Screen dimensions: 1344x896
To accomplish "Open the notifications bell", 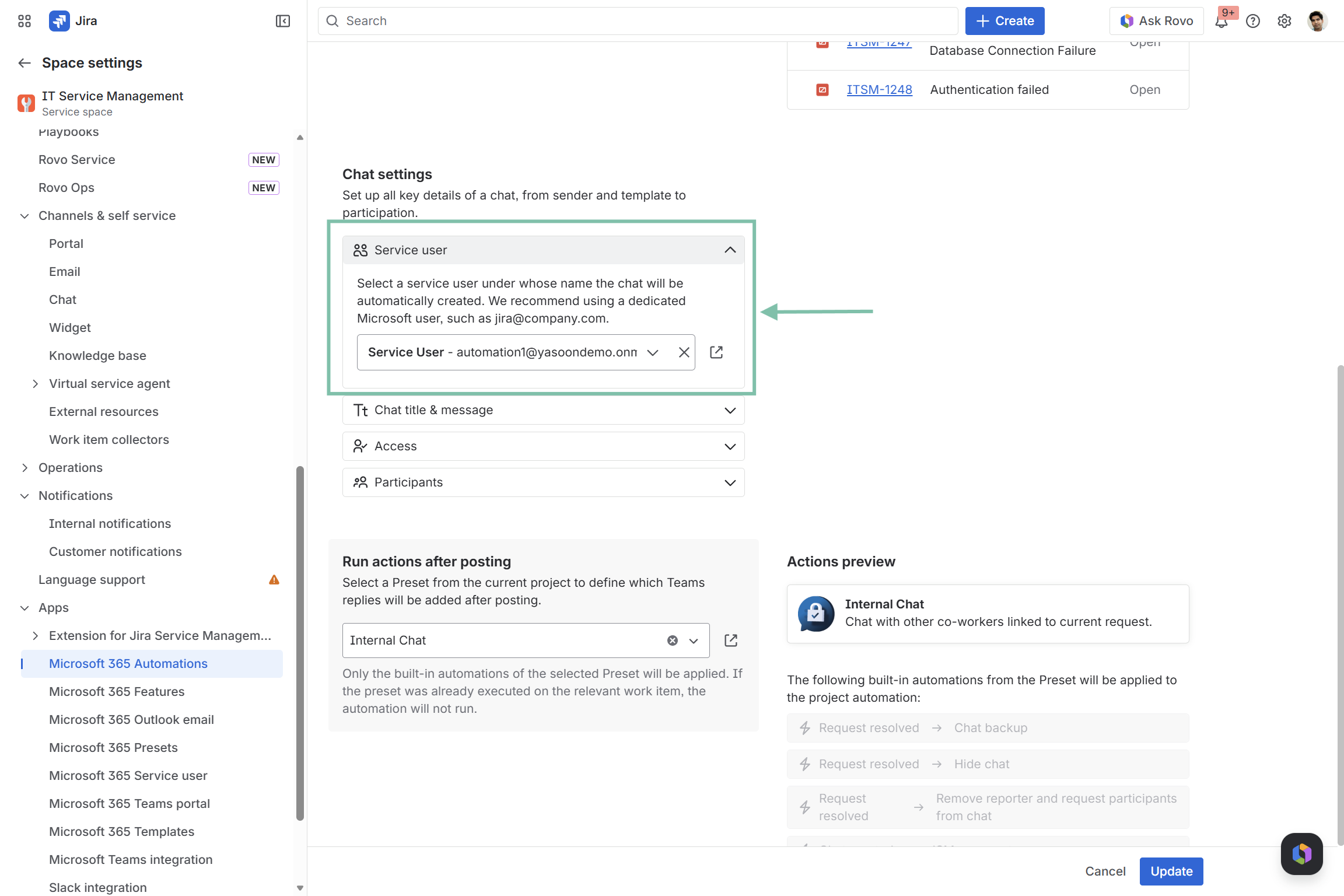I will coord(1221,22).
